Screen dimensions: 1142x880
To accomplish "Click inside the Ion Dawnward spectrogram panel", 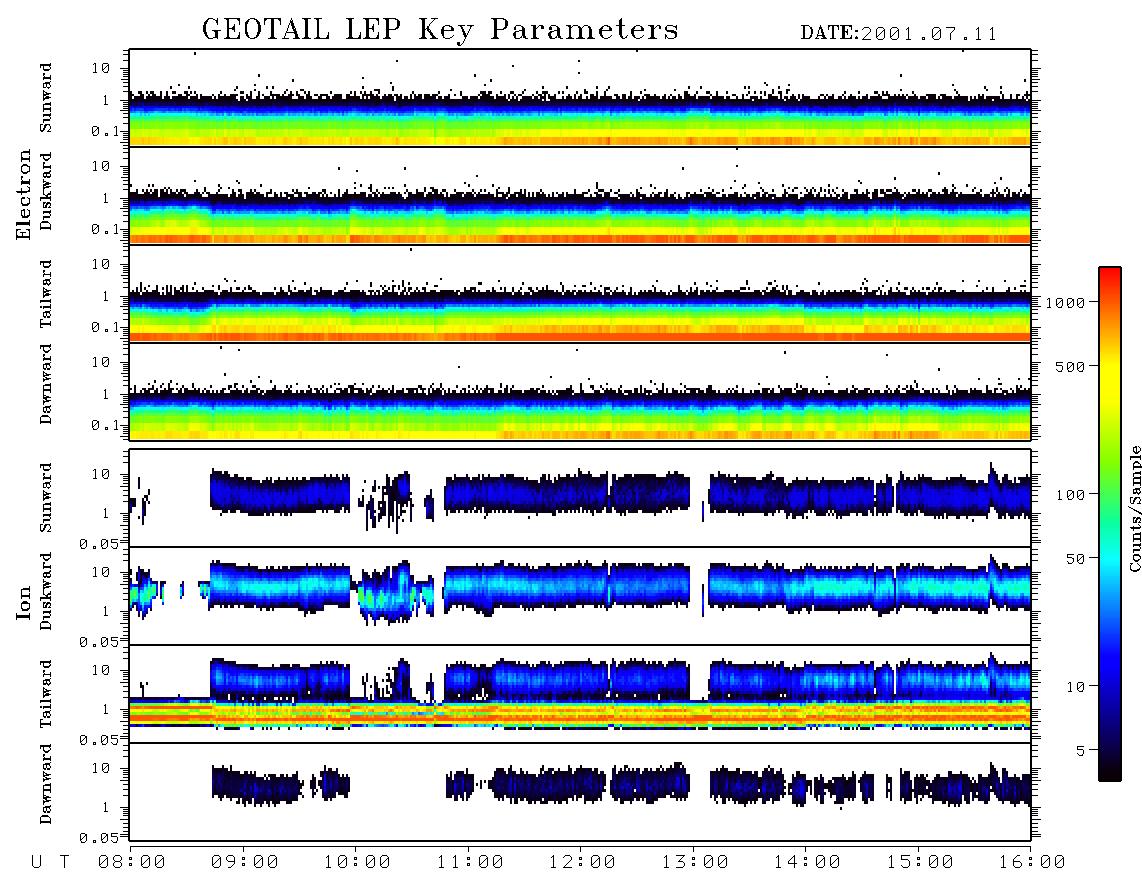I will click(x=580, y=792).
